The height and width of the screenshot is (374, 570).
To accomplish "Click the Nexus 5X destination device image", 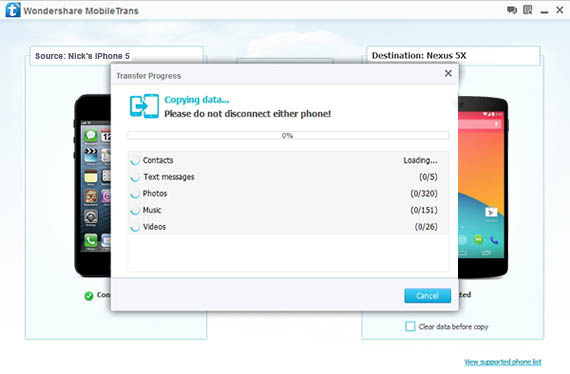I will pos(483,187).
